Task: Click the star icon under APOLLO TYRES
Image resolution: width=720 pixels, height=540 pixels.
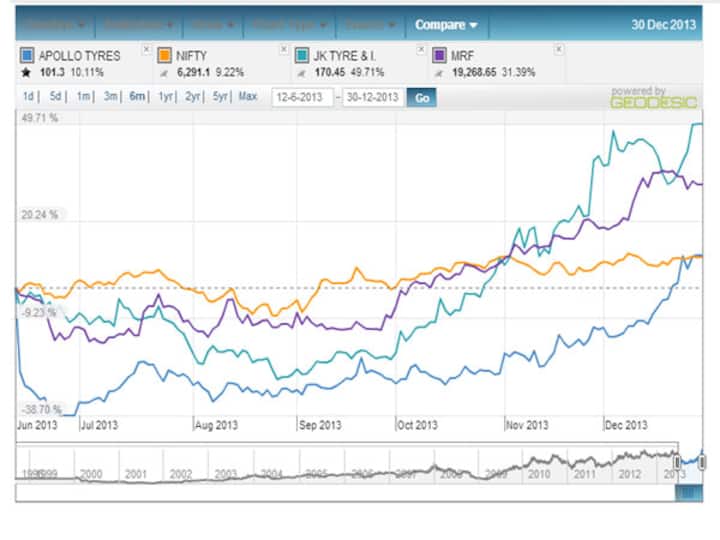Action: point(26,72)
